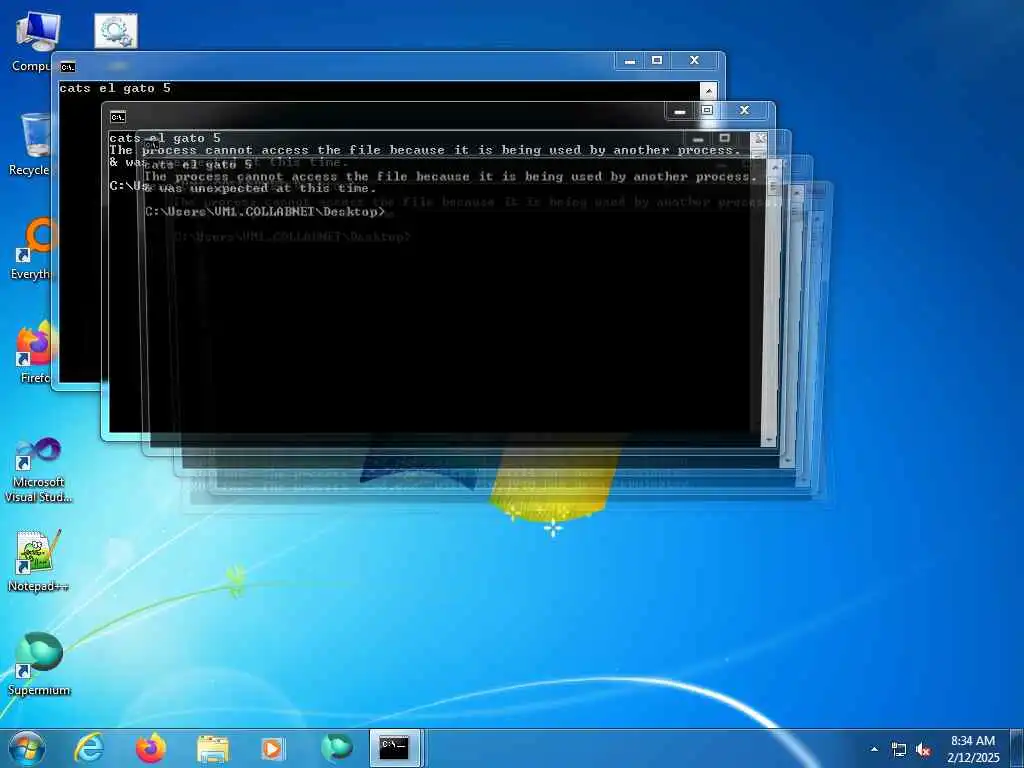
Task: Launch Firefox from the taskbar
Action: tap(150, 748)
